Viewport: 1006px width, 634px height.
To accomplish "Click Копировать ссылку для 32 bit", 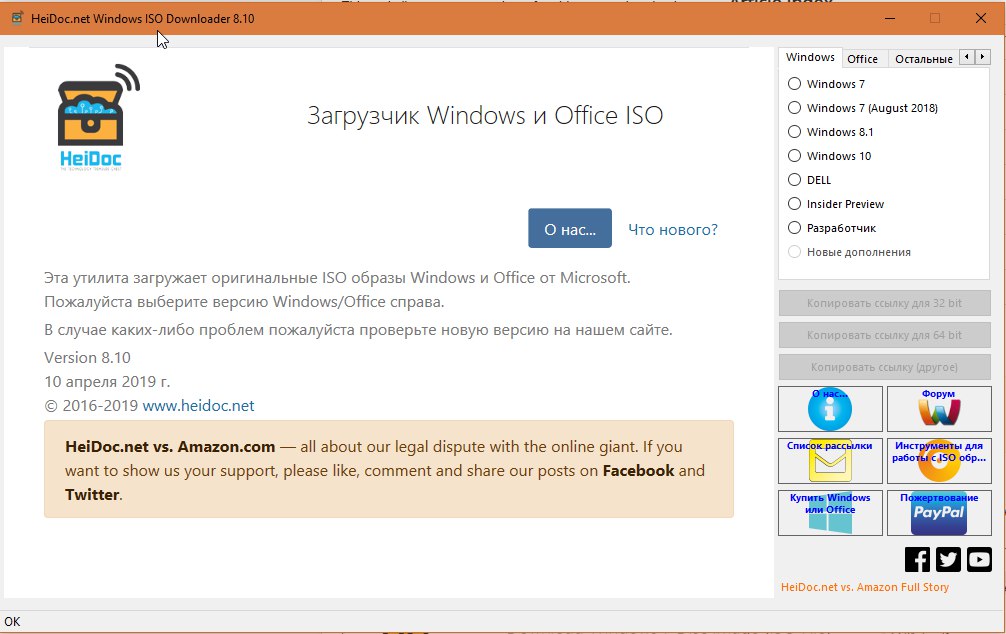I will pyautogui.click(x=884, y=303).
